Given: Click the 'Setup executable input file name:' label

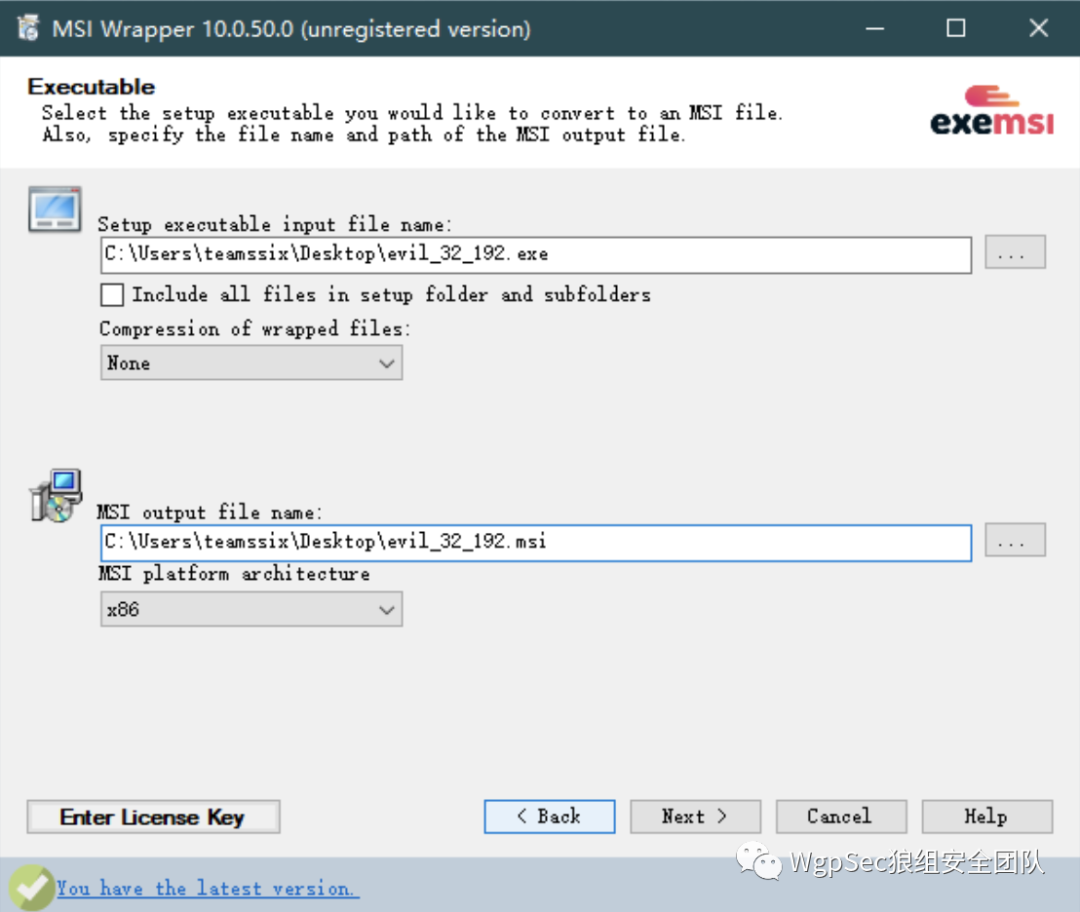Looking at the screenshot, I should pyautogui.click(x=274, y=225).
